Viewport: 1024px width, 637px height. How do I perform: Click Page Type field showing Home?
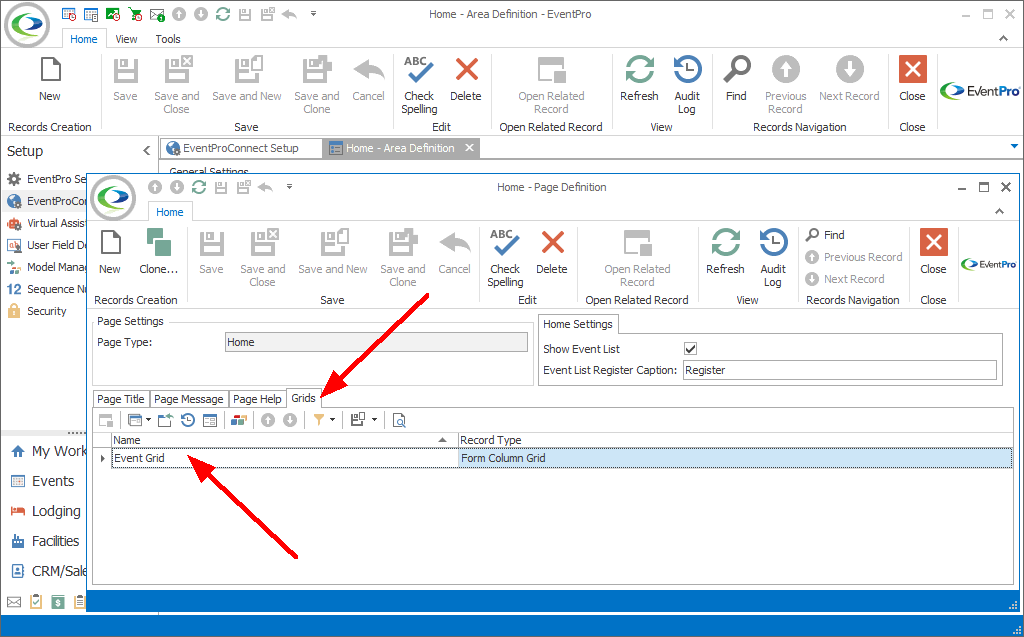(x=376, y=342)
